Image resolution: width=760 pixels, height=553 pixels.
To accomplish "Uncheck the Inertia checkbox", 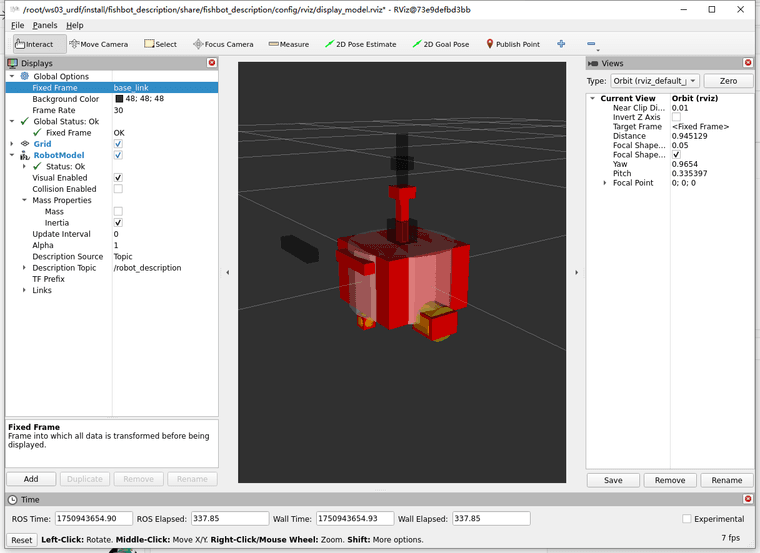I will [118, 222].
